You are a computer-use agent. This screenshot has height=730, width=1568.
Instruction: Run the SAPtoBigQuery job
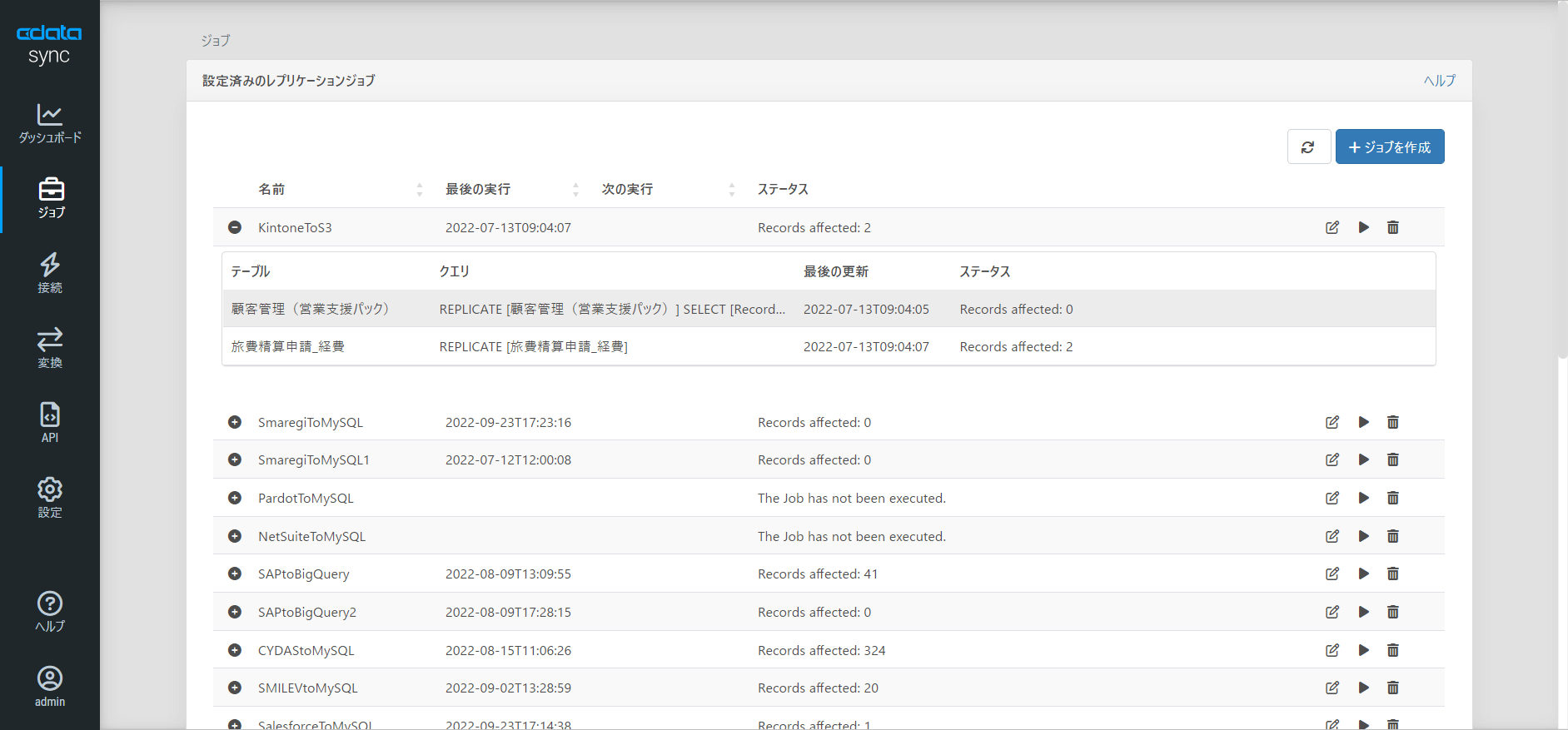coord(1363,574)
